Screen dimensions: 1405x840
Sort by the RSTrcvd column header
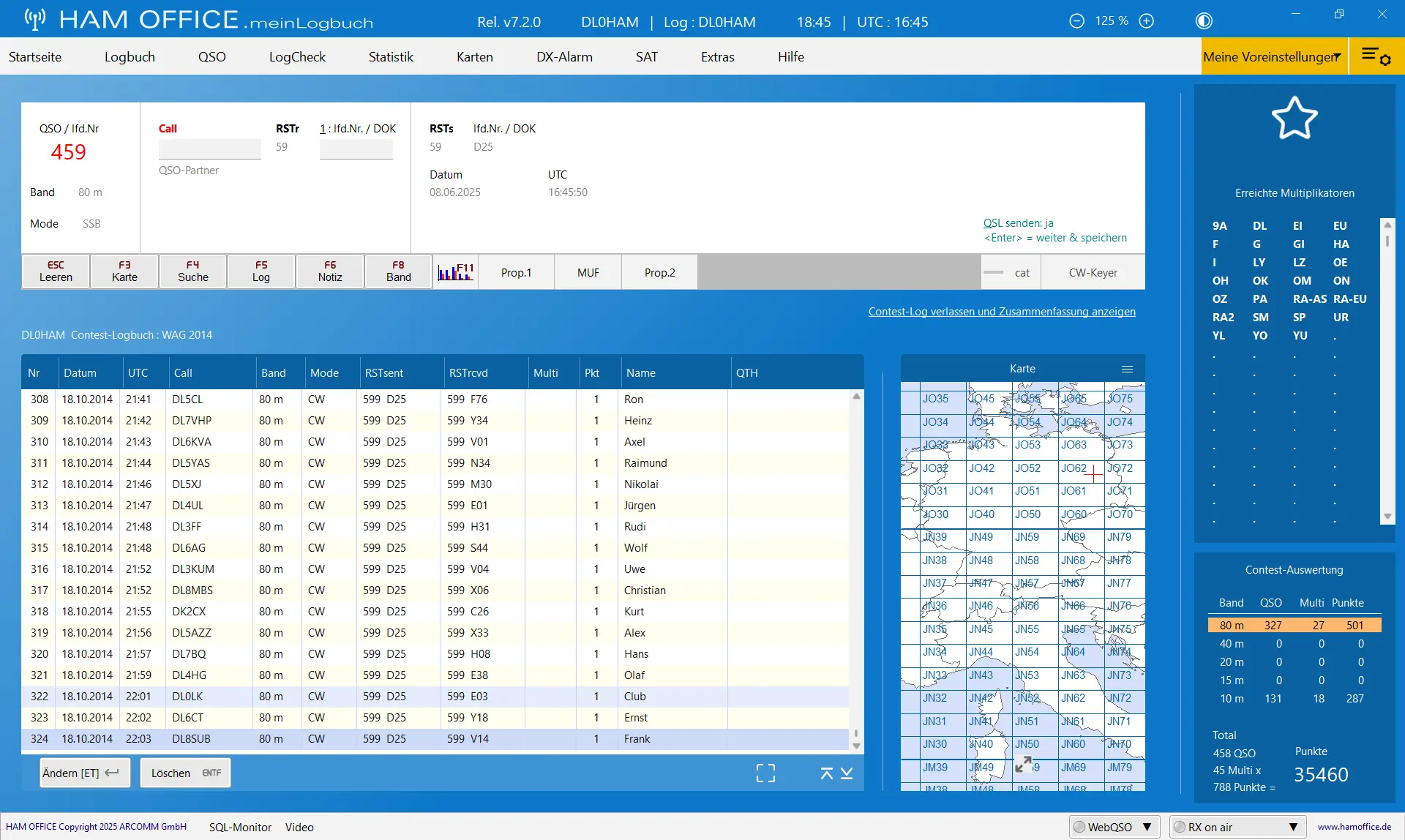coord(486,372)
